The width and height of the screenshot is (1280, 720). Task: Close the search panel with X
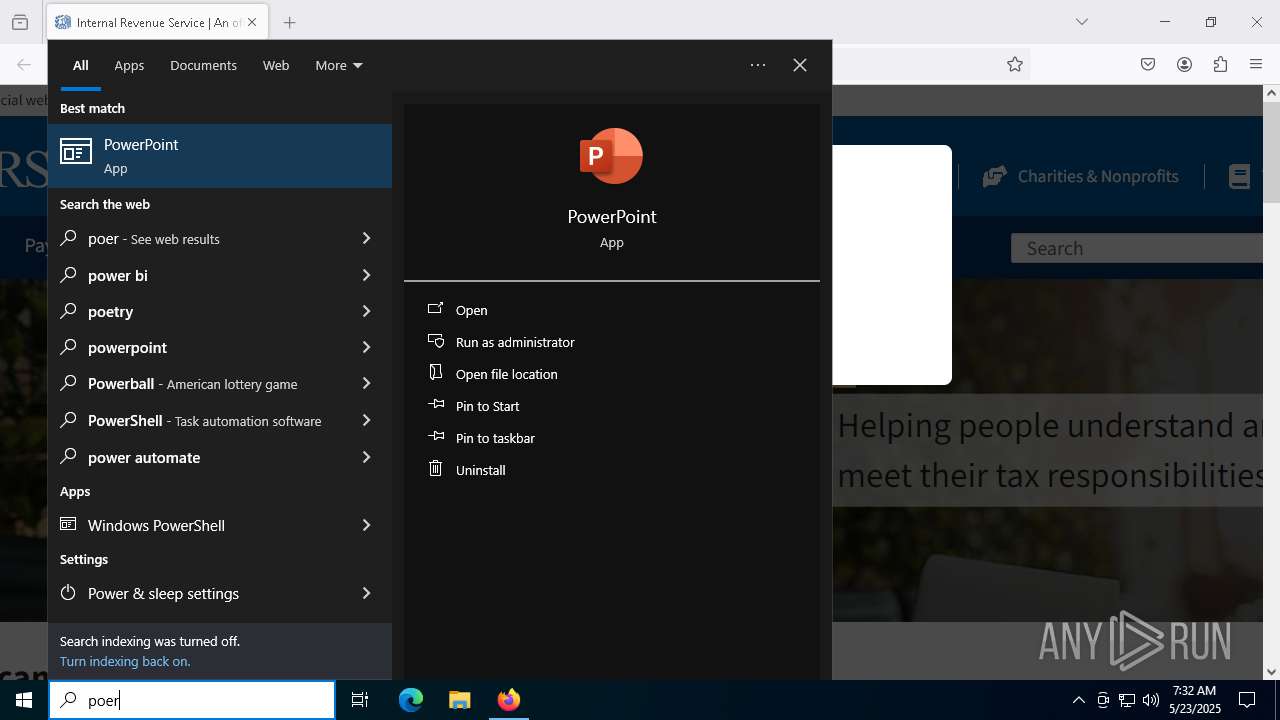tap(800, 65)
